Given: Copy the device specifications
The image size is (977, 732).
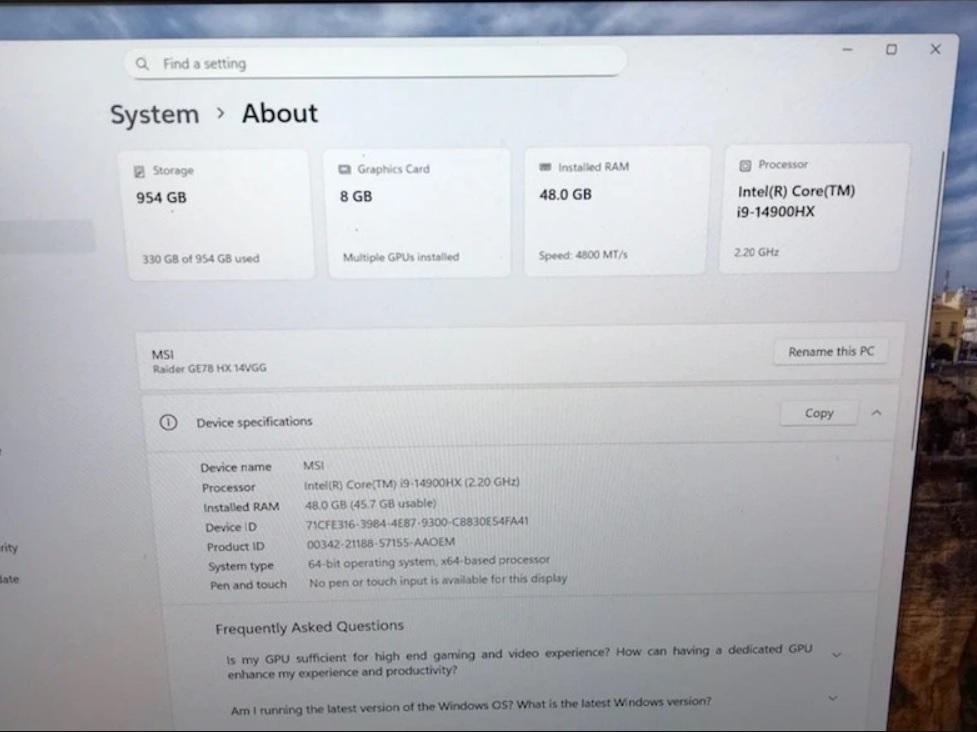Looking at the screenshot, I should pos(819,413).
